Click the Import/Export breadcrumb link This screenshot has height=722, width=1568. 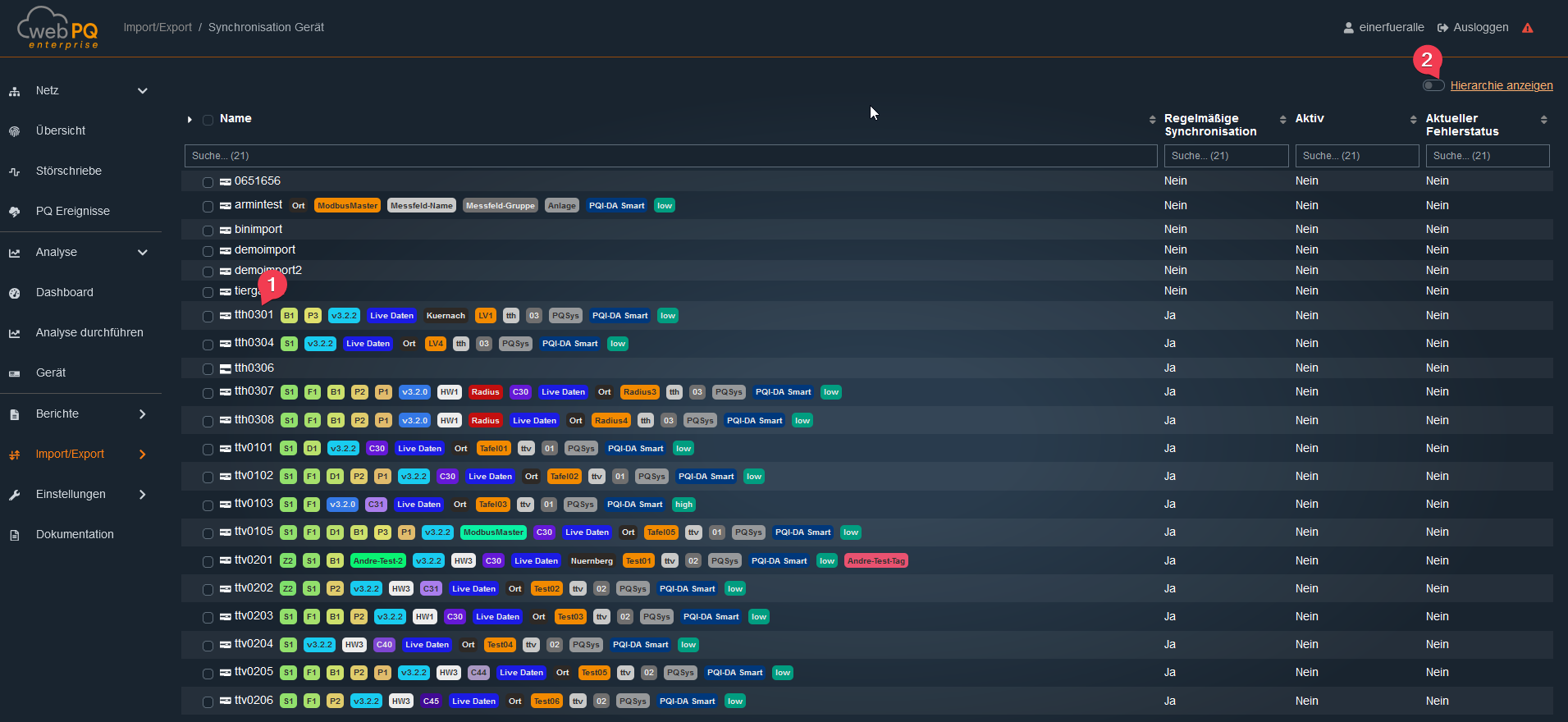point(158,28)
